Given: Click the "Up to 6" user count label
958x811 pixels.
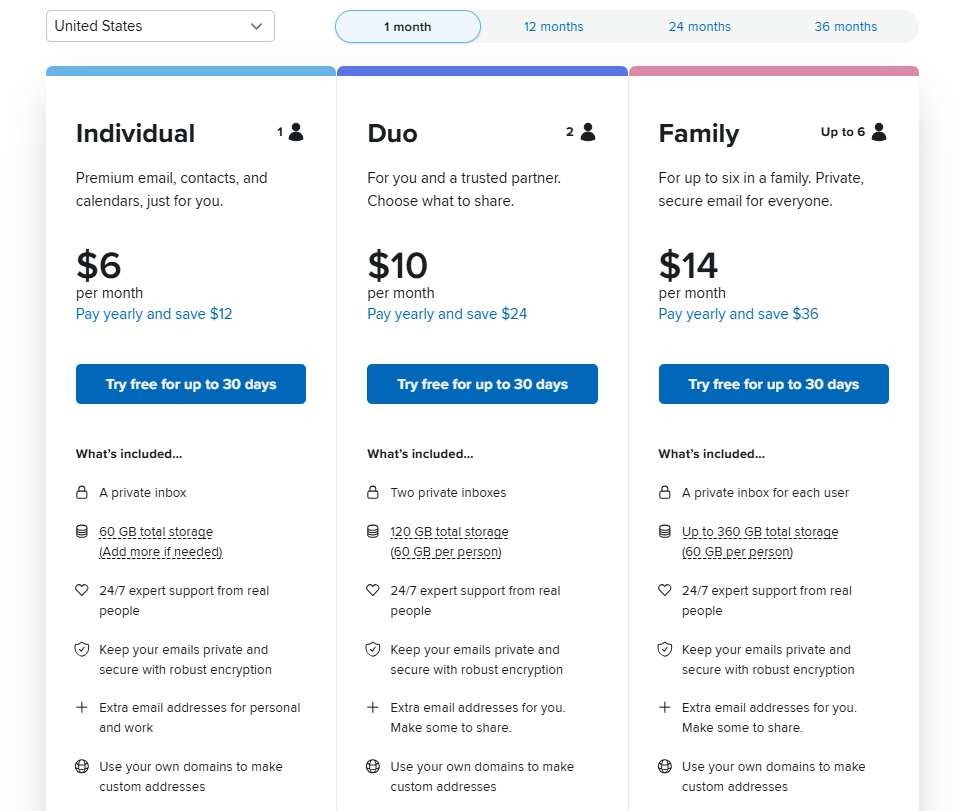Looking at the screenshot, I should 843,132.
